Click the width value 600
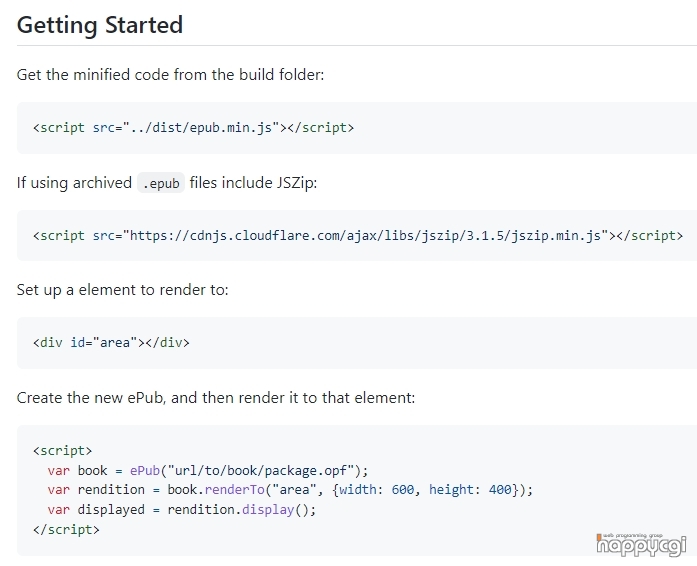The height and width of the screenshot is (566, 697). pyautogui.click(x=403, y=490)
